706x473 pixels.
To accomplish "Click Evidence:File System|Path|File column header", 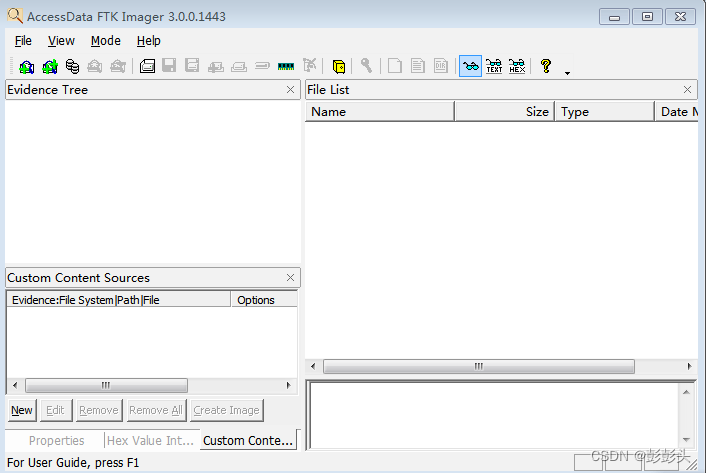I will 118,300.
